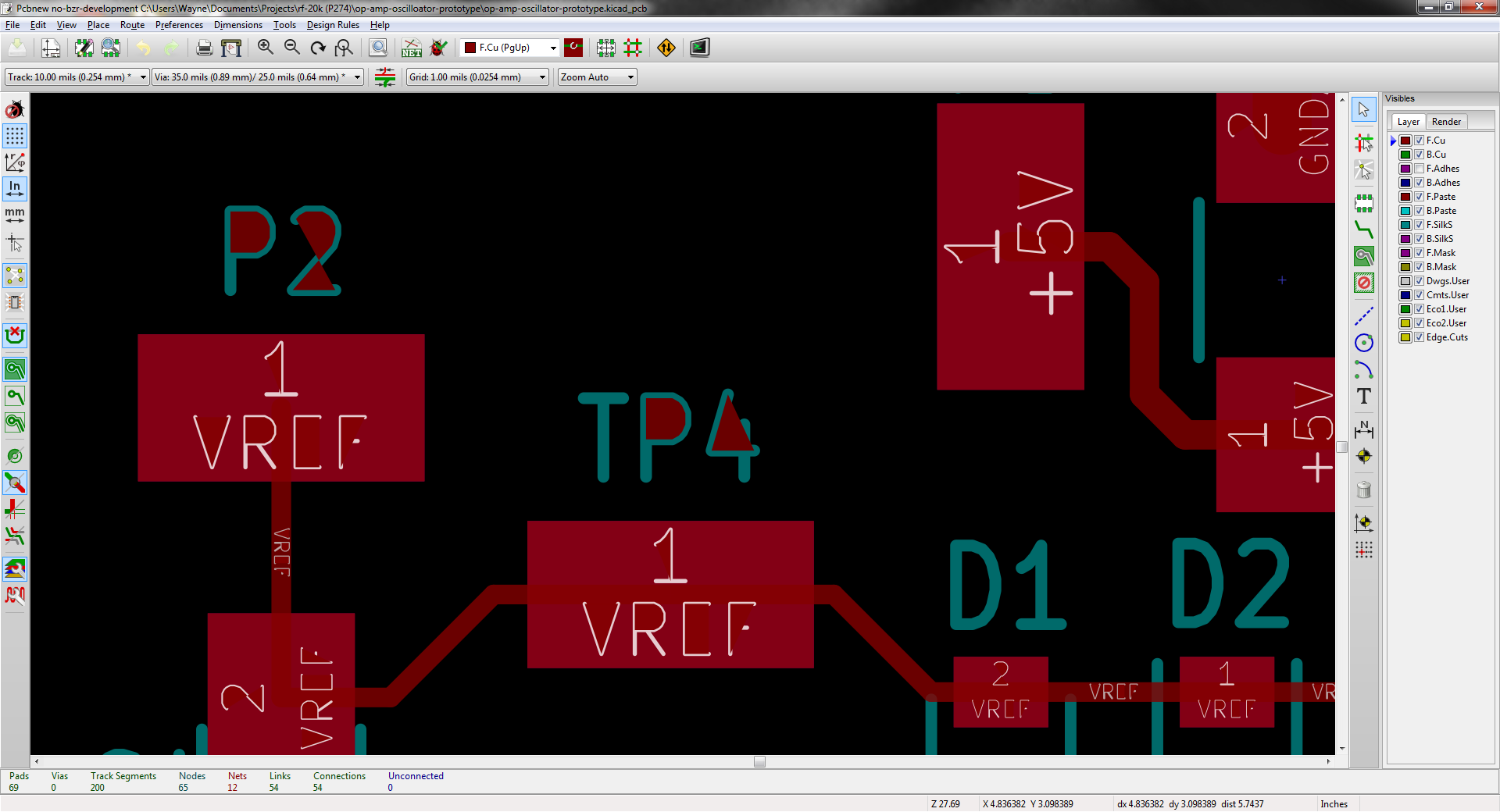Open the F.Cu active layer selector
The width and height of the screenshot is (1500, 812).
[511, 48]
